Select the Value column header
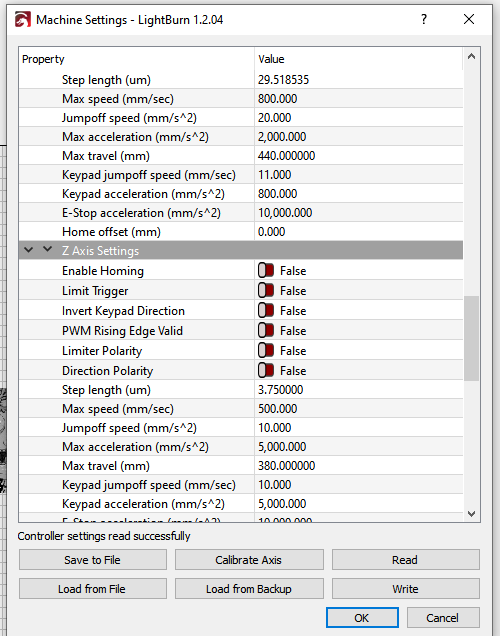500x636 pixels. [x=358, y=59]
